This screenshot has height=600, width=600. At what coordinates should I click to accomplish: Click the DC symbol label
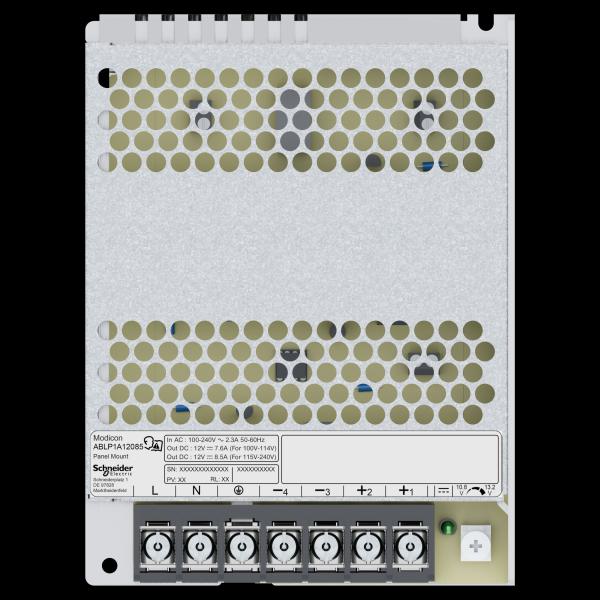[x=443, y=490]
